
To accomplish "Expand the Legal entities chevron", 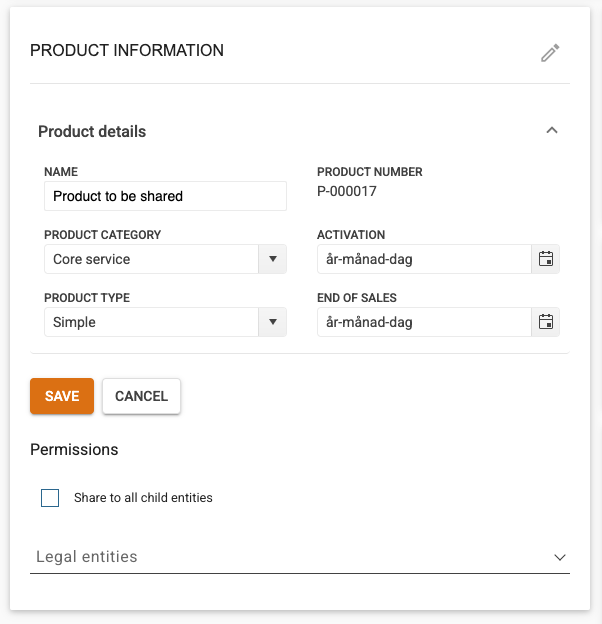I will (560, 557).
